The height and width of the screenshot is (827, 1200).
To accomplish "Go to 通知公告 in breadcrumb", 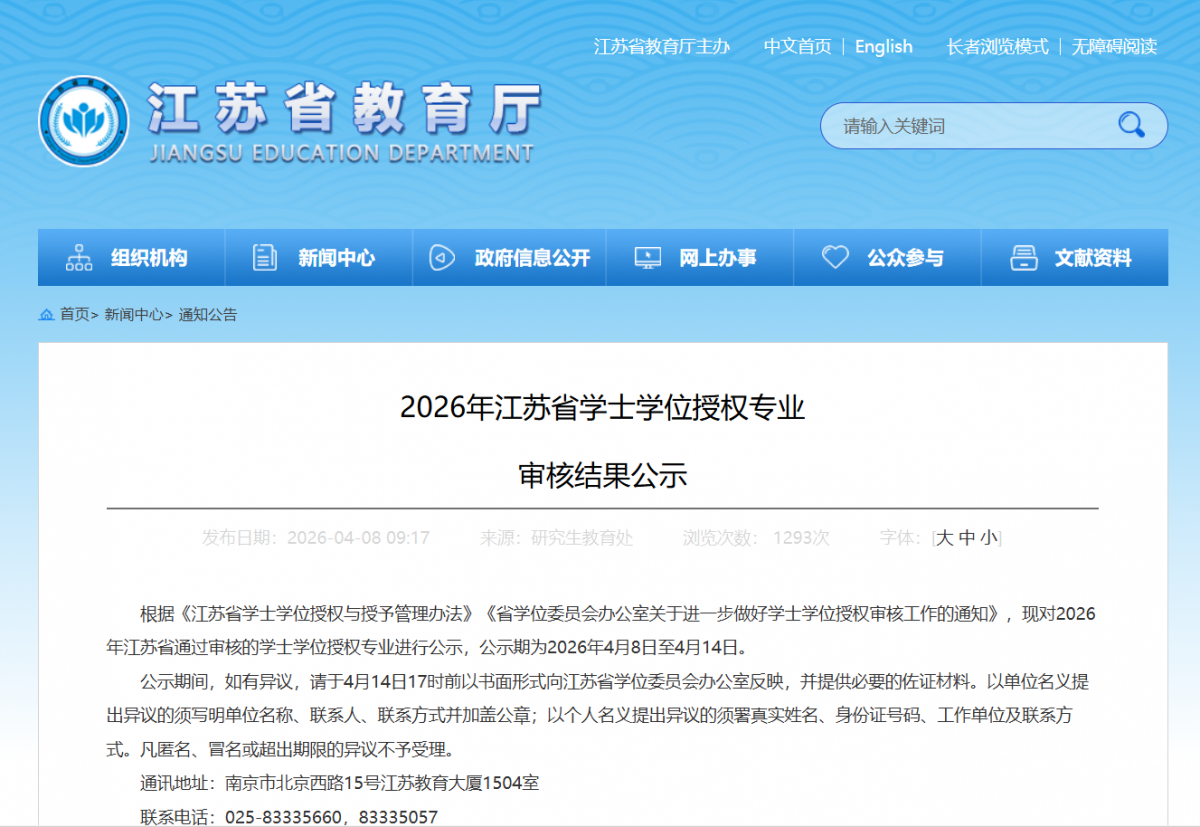I will pos(208,315).
